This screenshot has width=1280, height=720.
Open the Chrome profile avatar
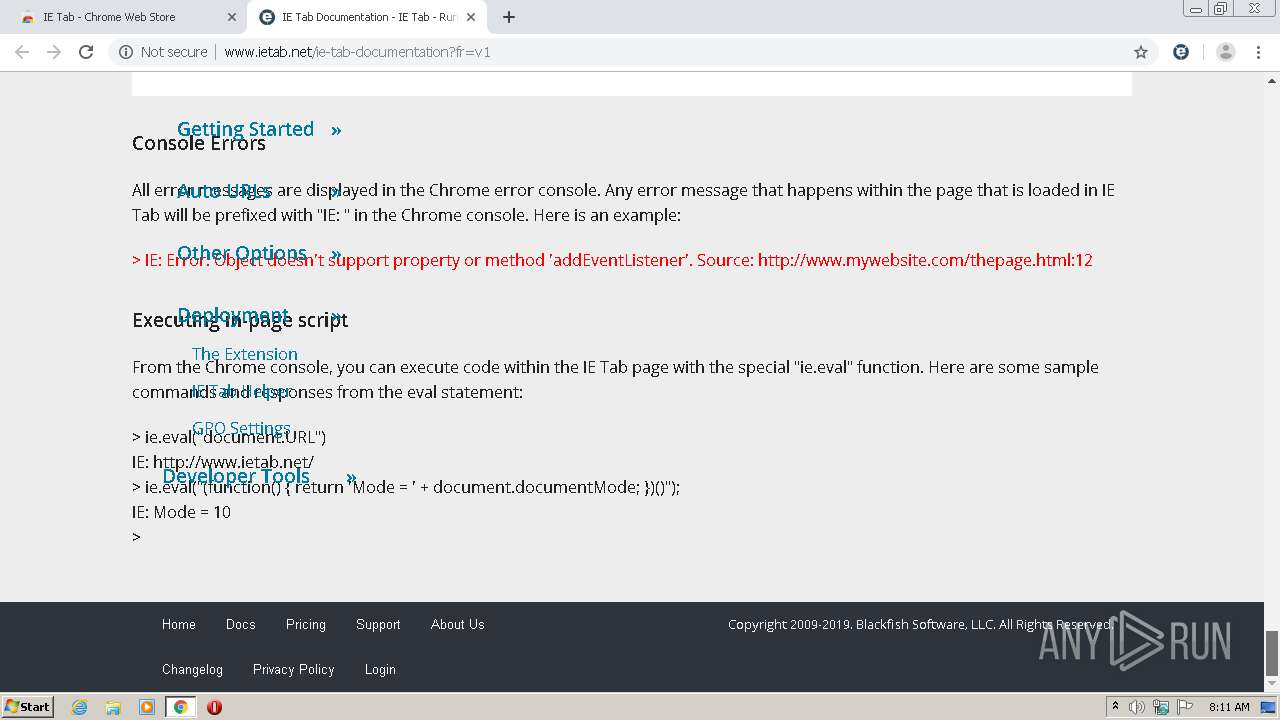click(1225, 52)
